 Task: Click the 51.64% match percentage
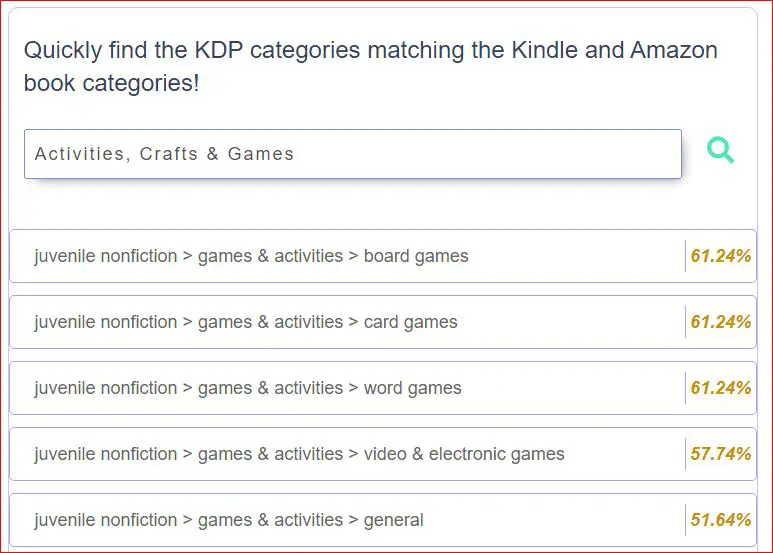point(721,520)
